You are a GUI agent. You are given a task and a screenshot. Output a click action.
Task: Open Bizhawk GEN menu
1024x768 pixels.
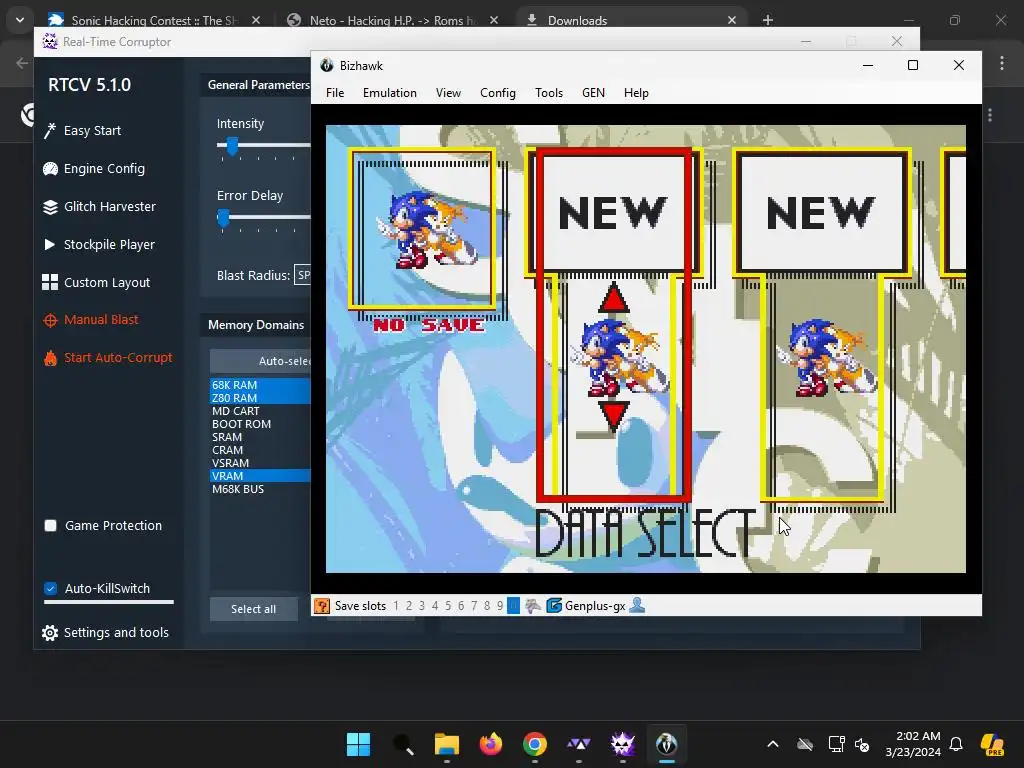coord(594,93)
